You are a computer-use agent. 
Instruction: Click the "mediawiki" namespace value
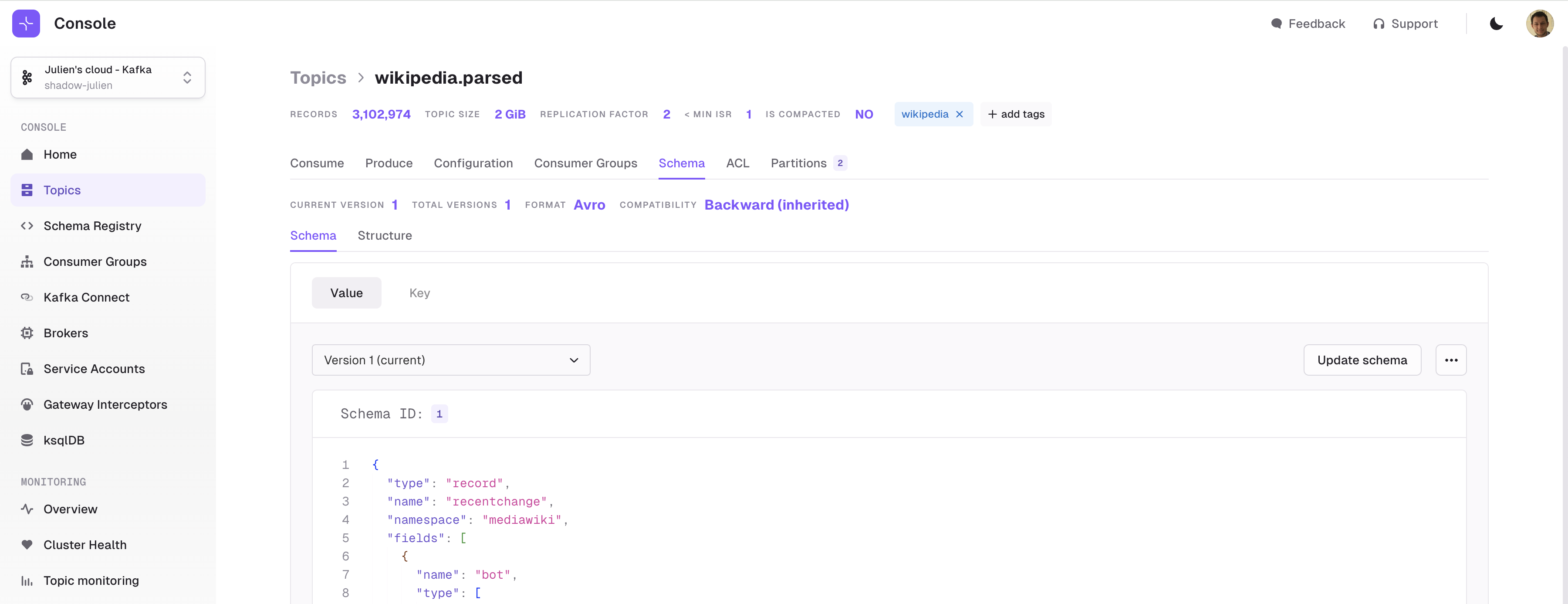(x=522, y=520)
